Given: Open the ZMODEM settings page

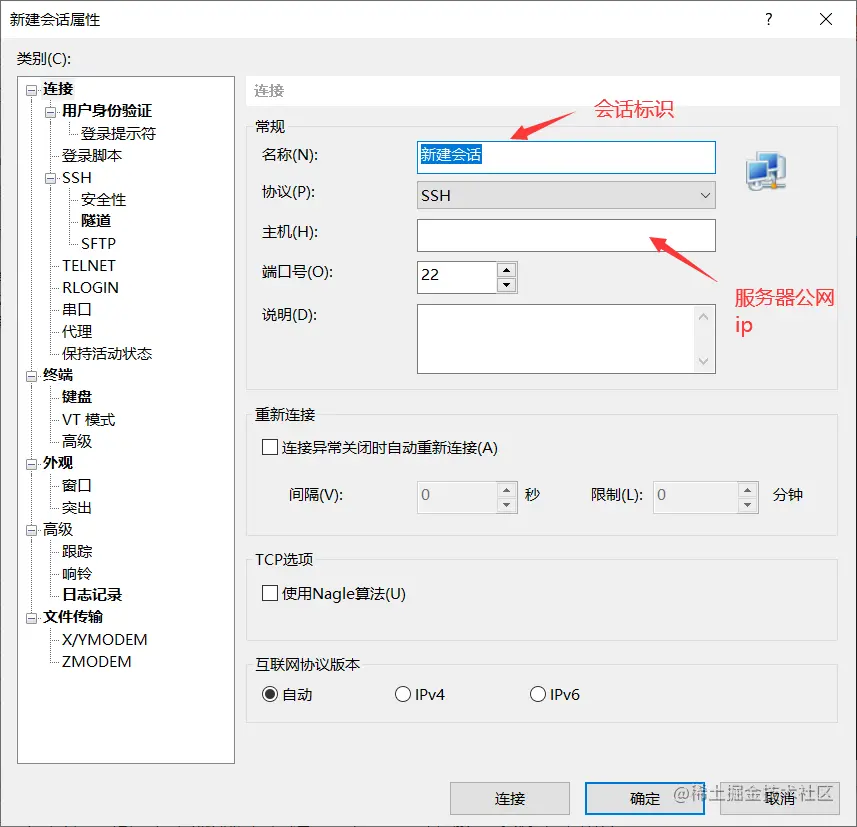Looking at the screenshot, I should click(x=97, y=661).
